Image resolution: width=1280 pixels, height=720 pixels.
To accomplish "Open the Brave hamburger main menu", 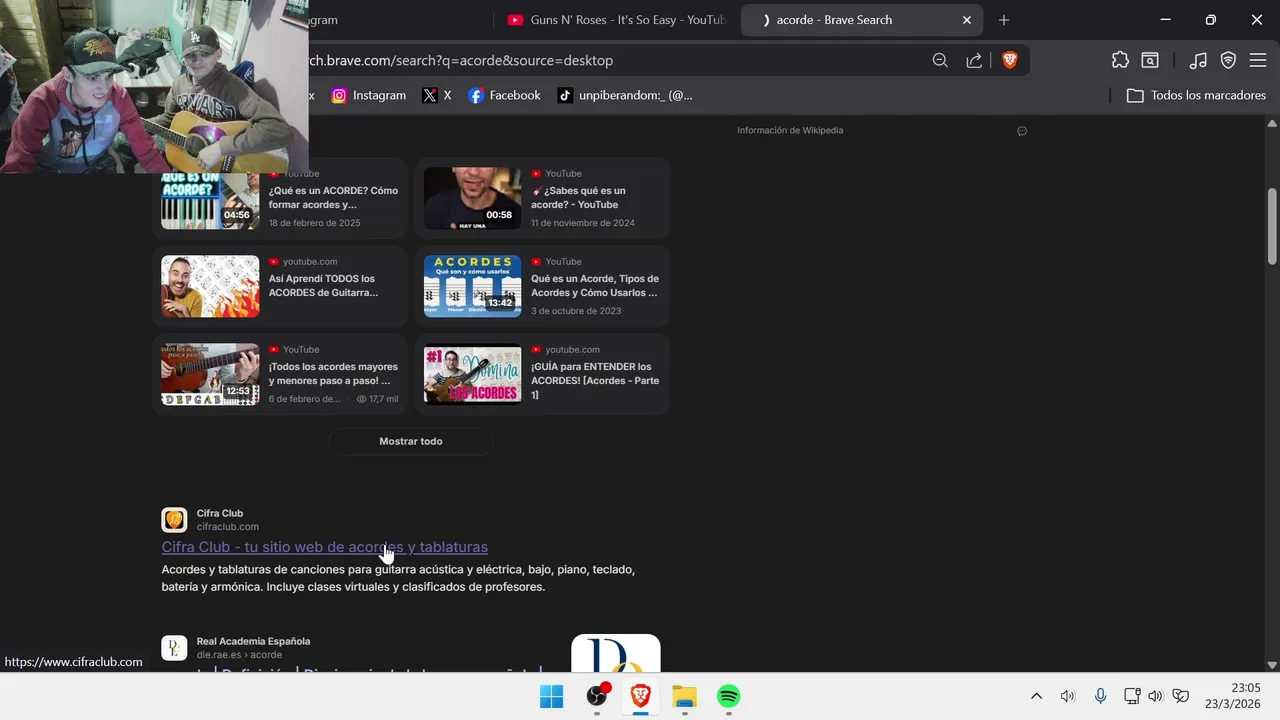I will pos(1258,60).
